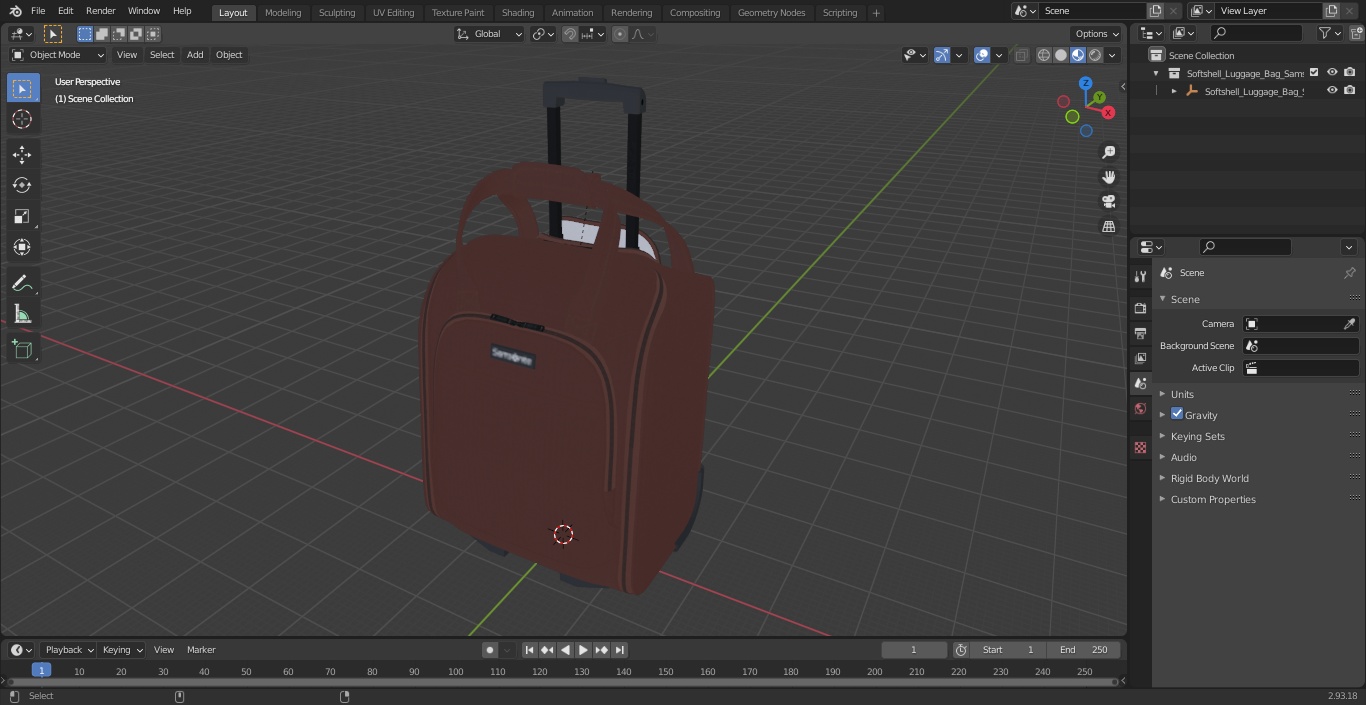1366x705 pixels.
Task: Pin the Scene properties panel
Action: click(x=1349, y=273)
